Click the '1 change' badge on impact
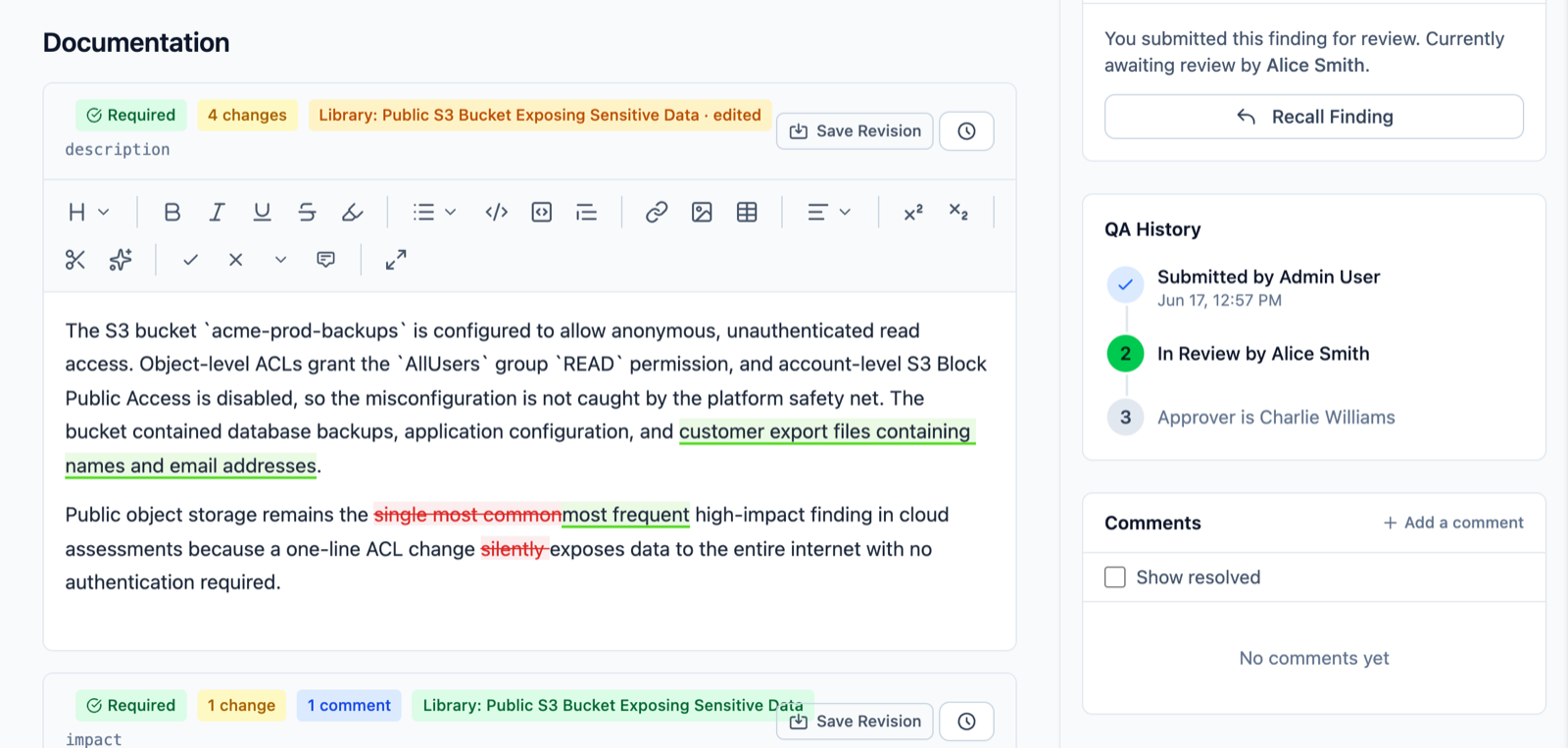Screen dimensions: 1568x748 point(241,705)
